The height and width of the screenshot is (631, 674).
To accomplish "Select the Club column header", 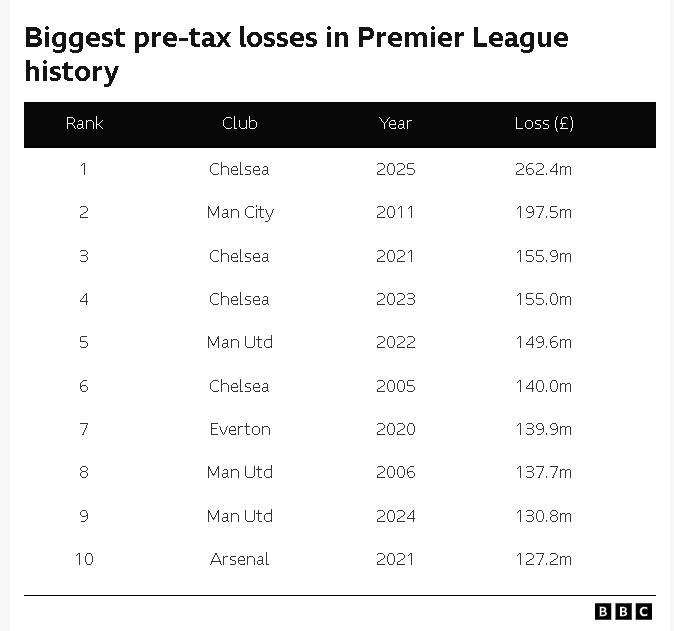I will (239, 124).
